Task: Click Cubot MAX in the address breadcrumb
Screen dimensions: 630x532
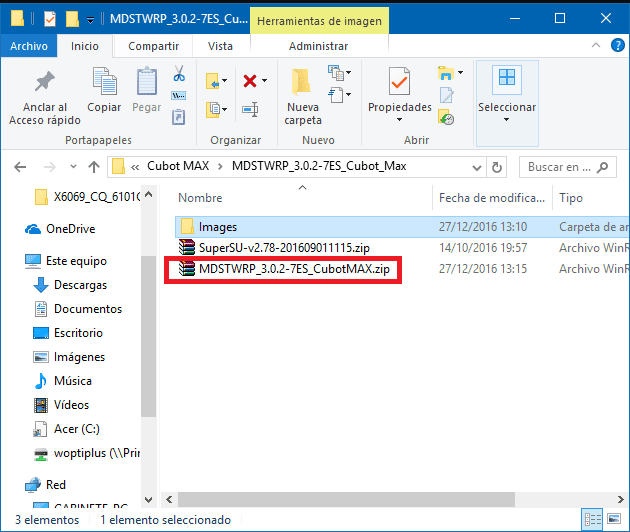Action: coord(178,166)
